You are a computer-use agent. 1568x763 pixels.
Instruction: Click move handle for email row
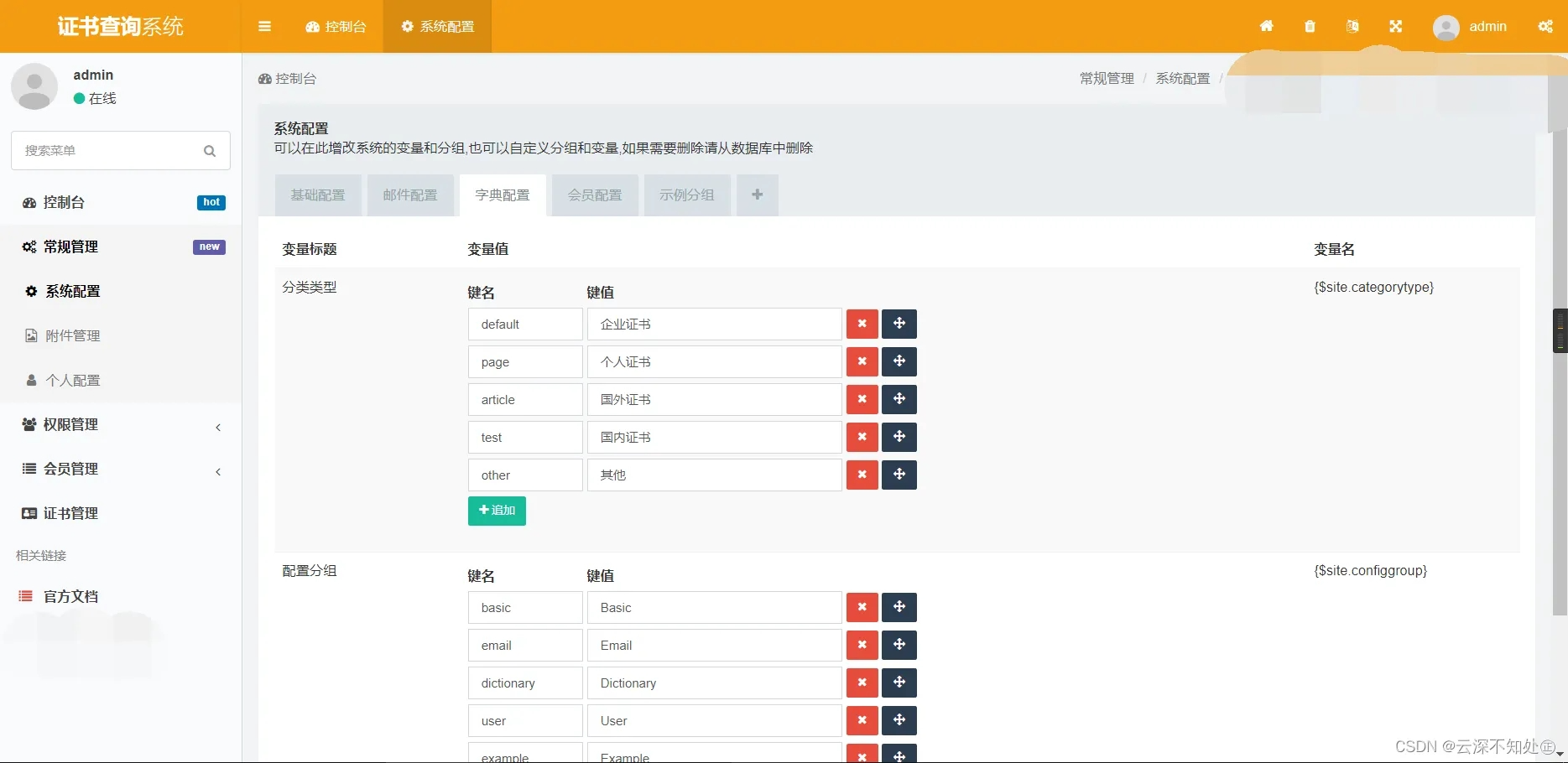pyautogui.click(x=899, y=645)
